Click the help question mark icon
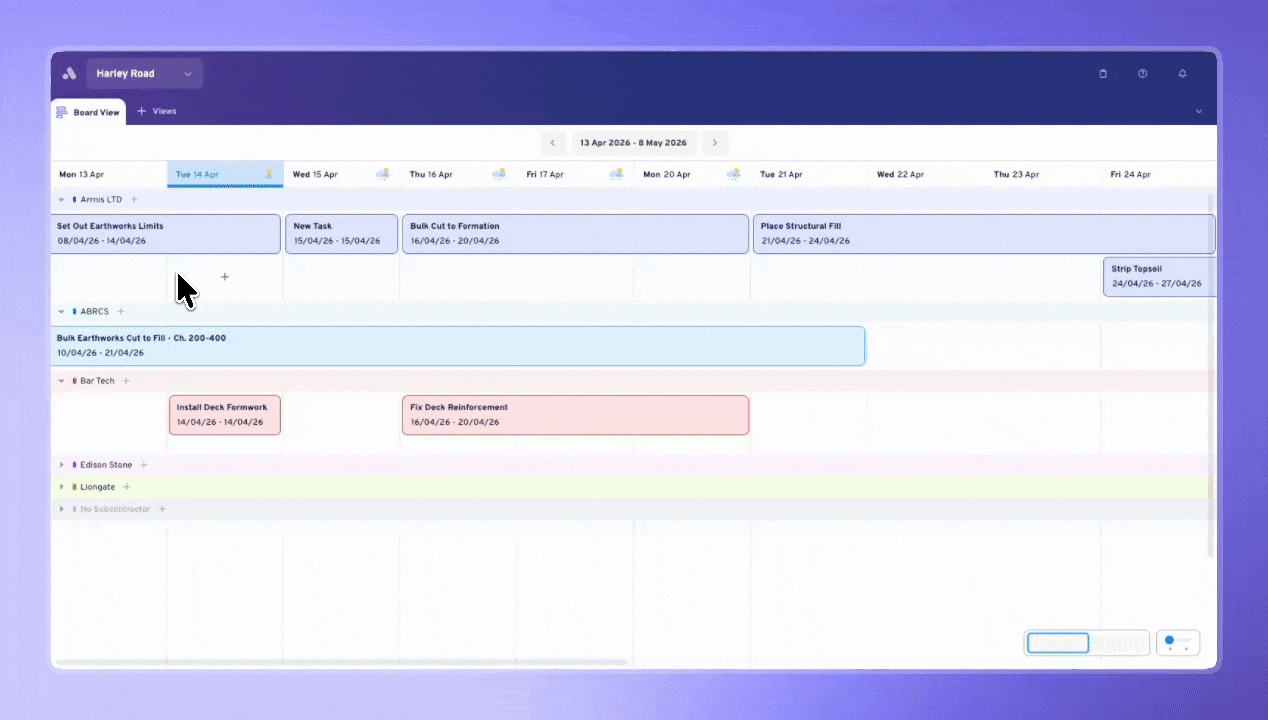The height and width of the screenshot is (720, 1268). click(x=1142, y=74)
